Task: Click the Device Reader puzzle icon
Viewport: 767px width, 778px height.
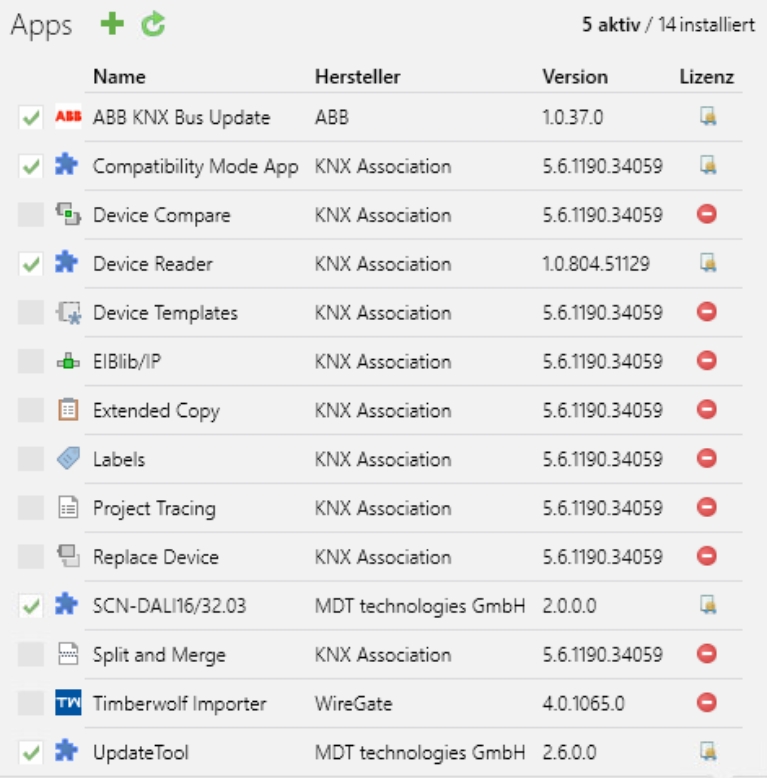Action: coord(66,262)
